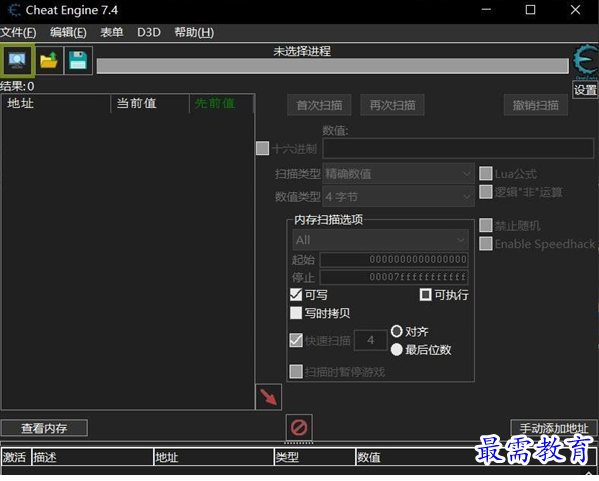Click the 先前值 column header
Image resolution: width=599 pixels, height=481 pixels.
click(x=221, y=104)
